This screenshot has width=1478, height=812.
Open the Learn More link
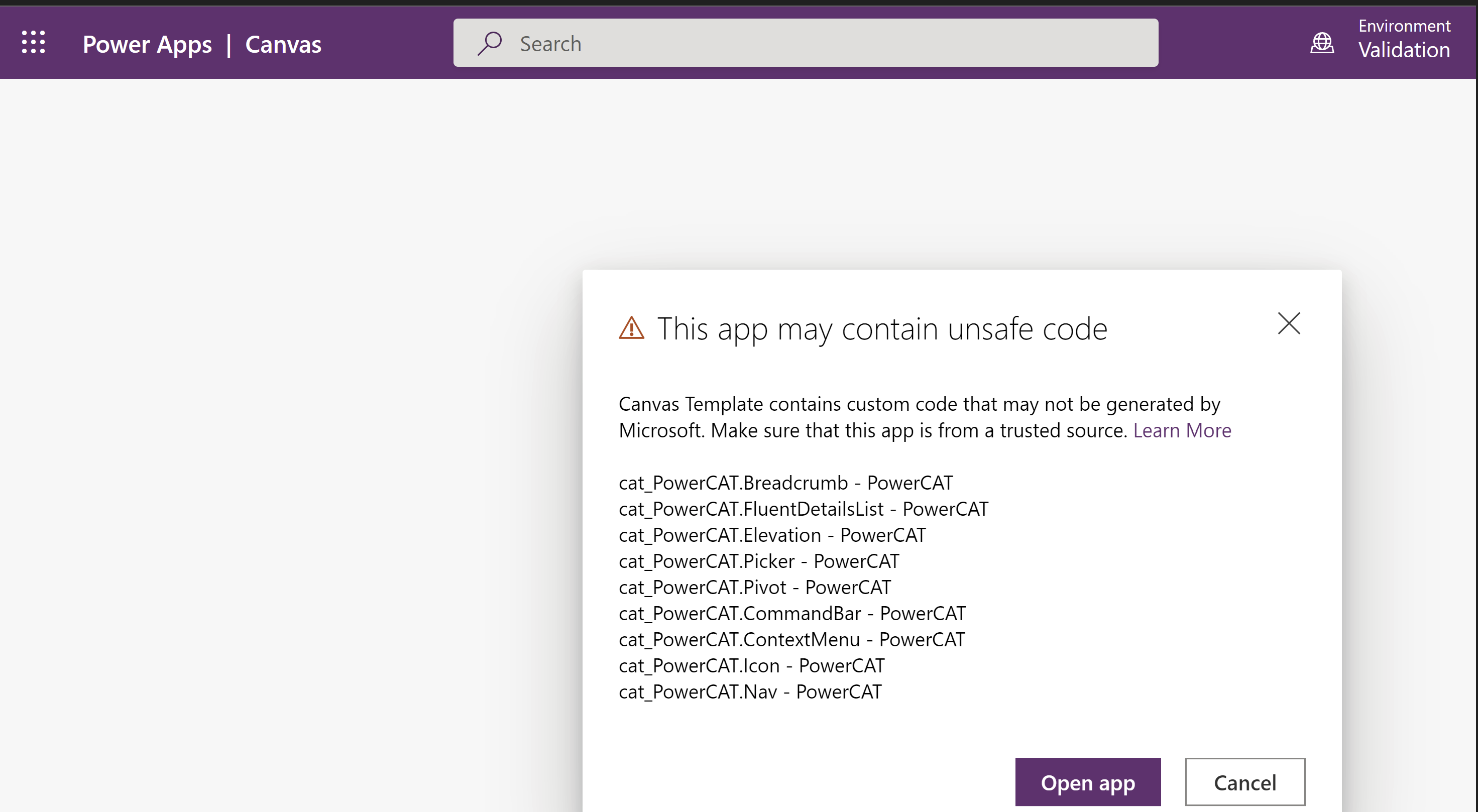pyautogui.click(x=1181, y=430)
